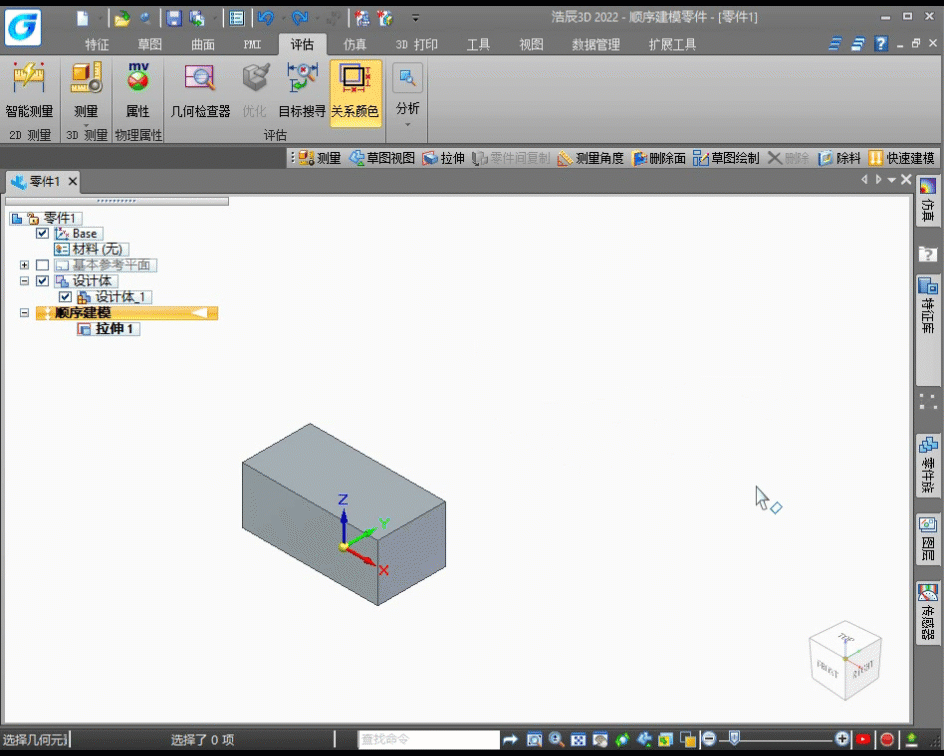Click the YouTube icon in status bar
Viewport: 944px width, 756px height.
(863, 739)
